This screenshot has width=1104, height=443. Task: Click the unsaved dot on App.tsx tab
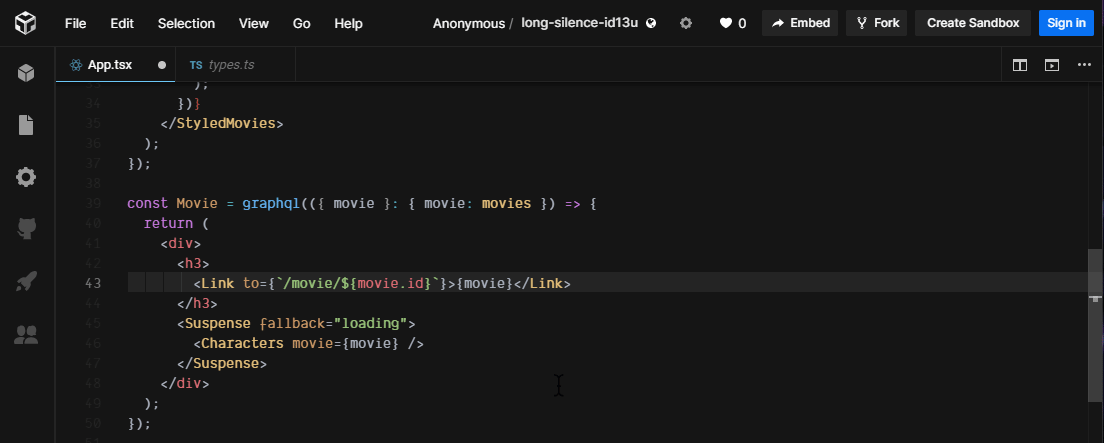pos(162,65)
